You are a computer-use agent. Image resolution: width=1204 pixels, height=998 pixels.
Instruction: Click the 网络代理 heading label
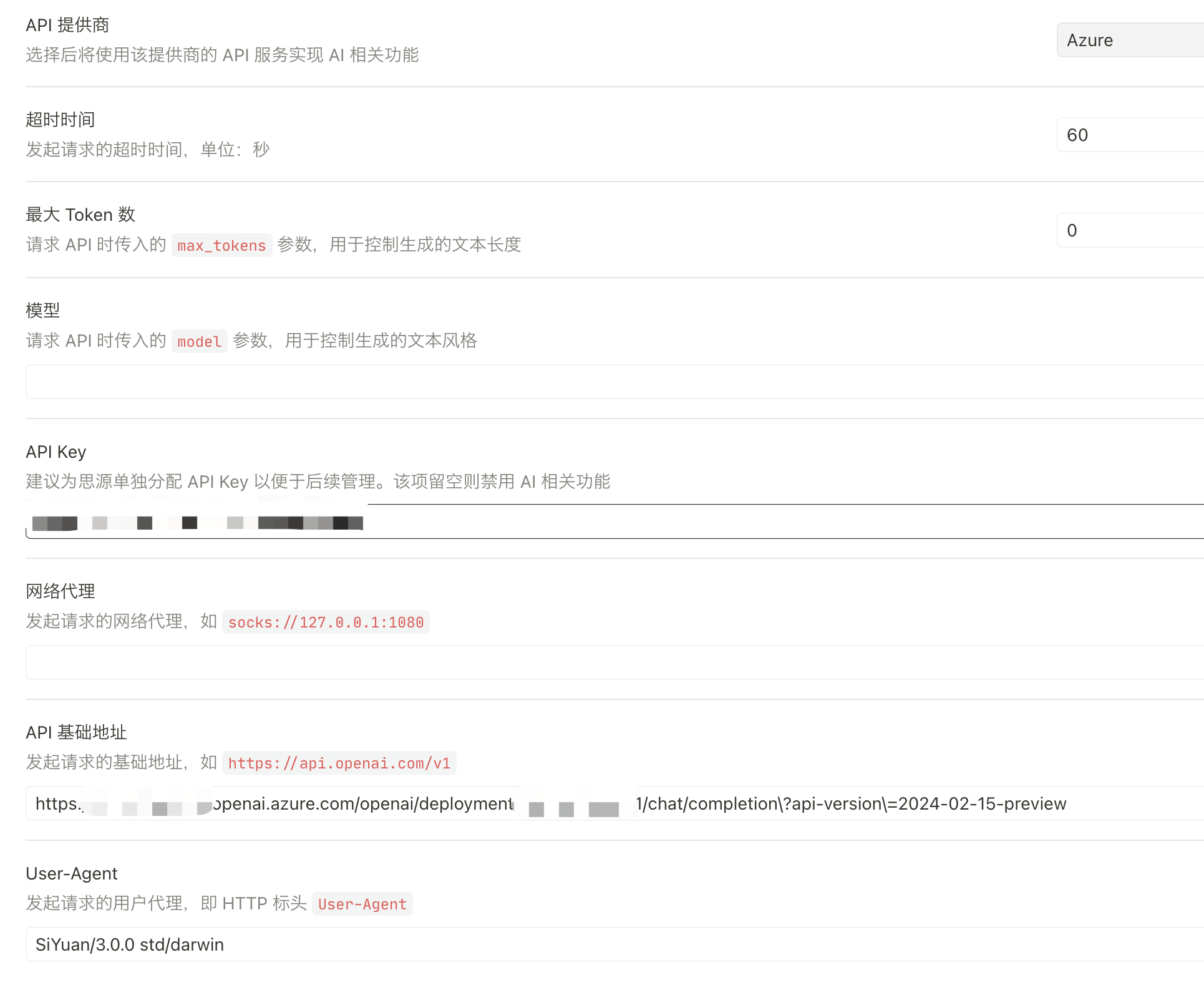[60, 591]
